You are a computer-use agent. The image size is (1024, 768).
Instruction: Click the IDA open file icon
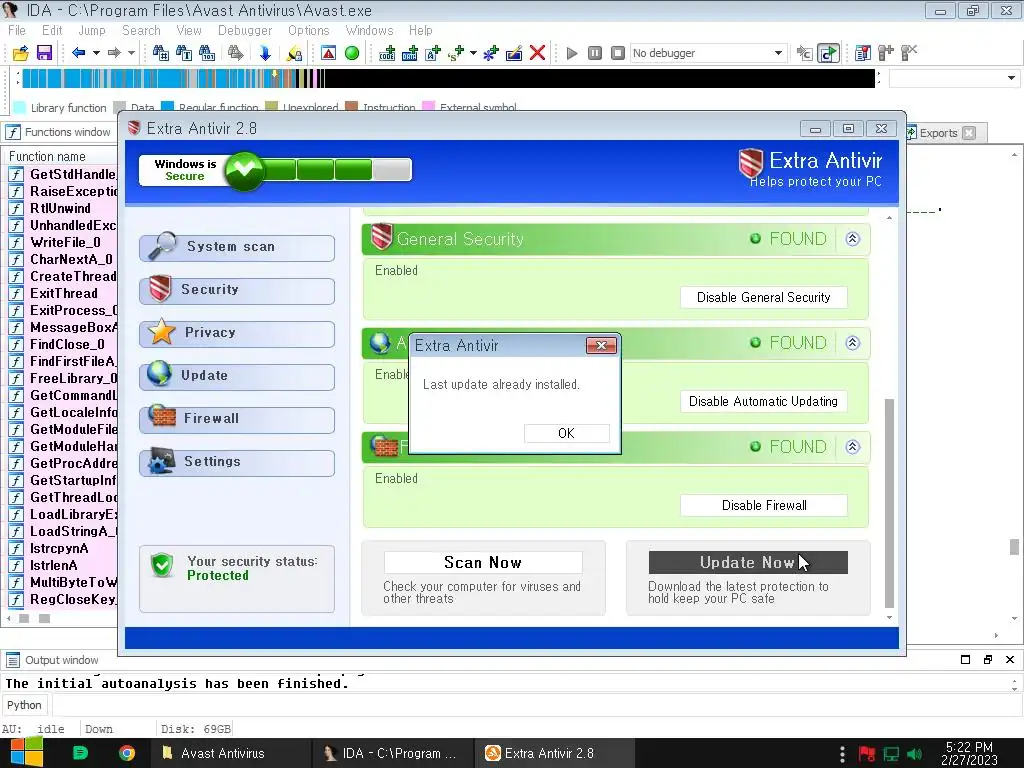point(20,53)
